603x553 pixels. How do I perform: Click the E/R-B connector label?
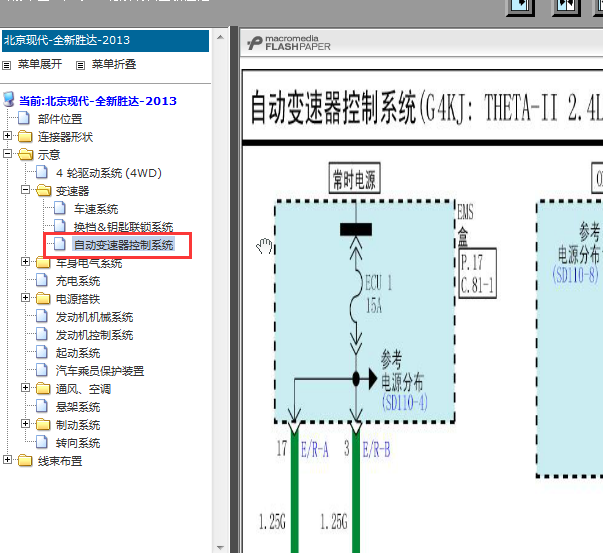(x=376, y=450)
